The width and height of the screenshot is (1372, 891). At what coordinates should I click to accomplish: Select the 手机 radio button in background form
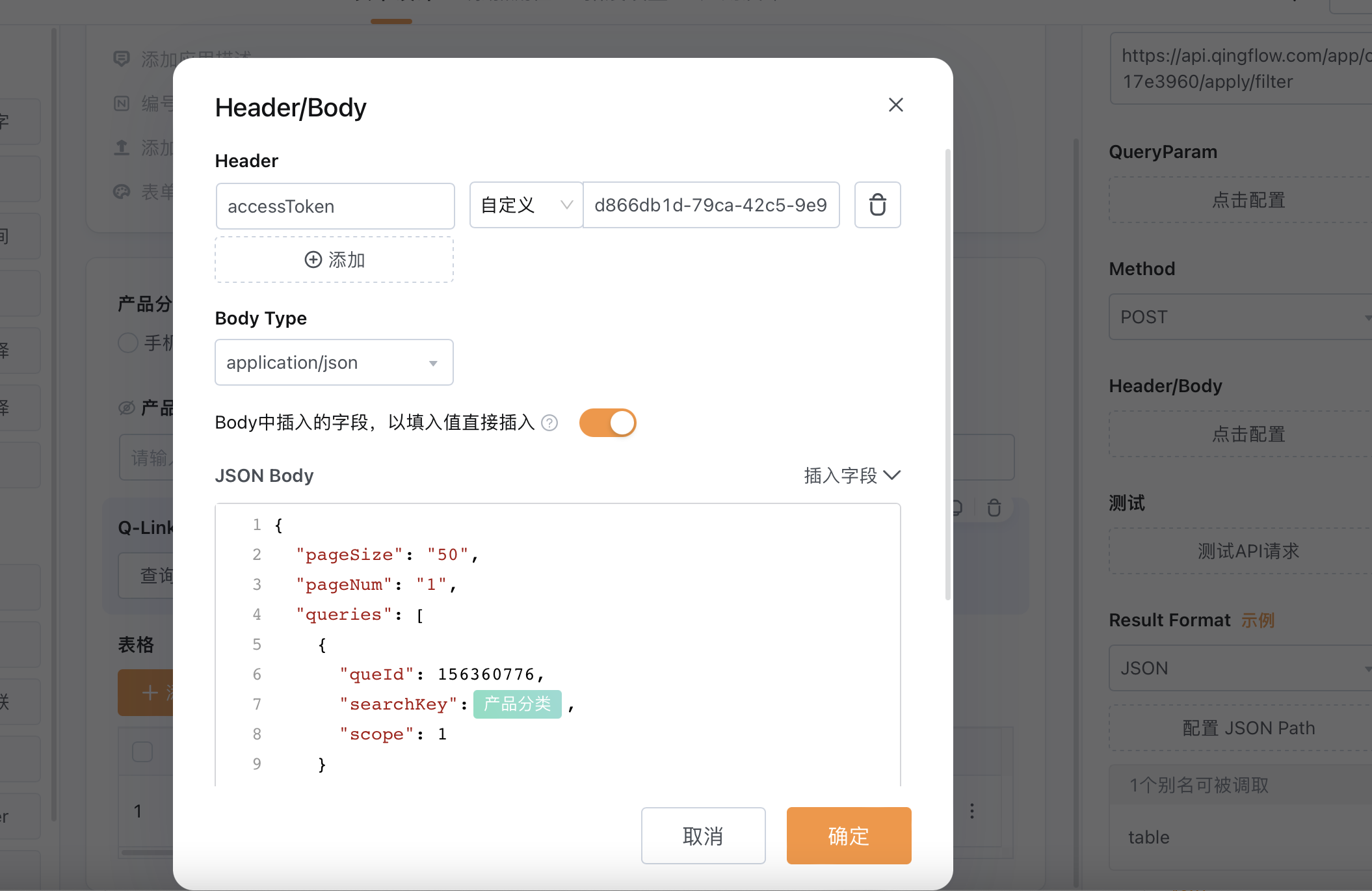point(128,343)
